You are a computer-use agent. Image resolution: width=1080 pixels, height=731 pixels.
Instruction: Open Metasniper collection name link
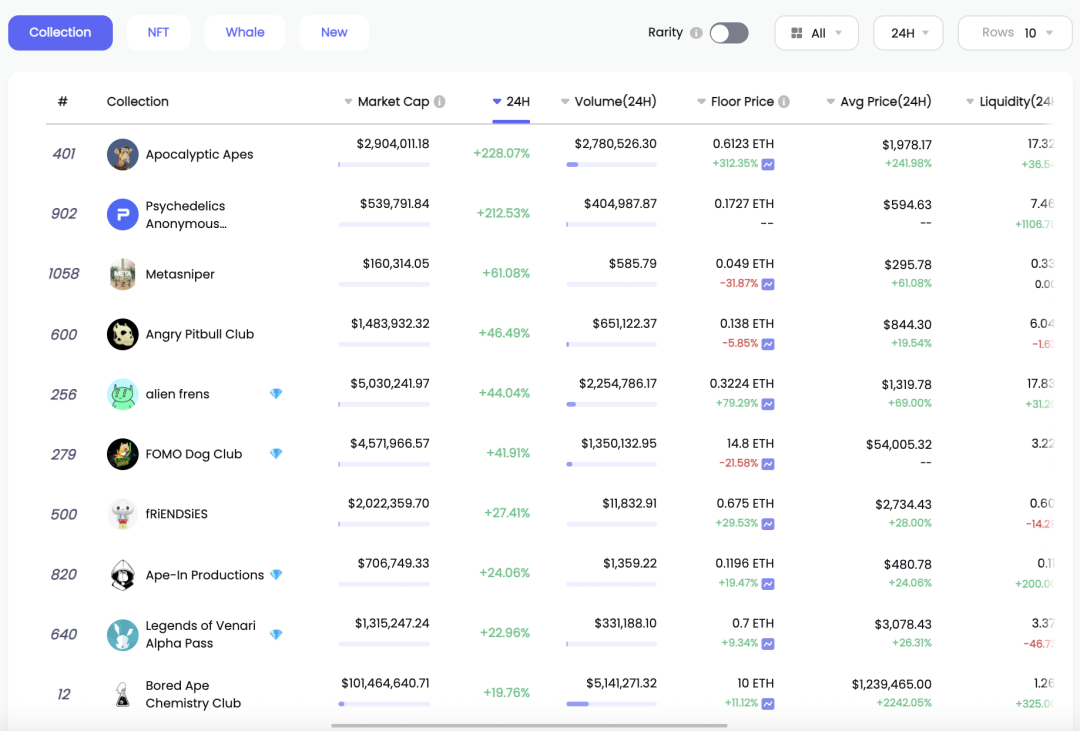pos(180,274)
